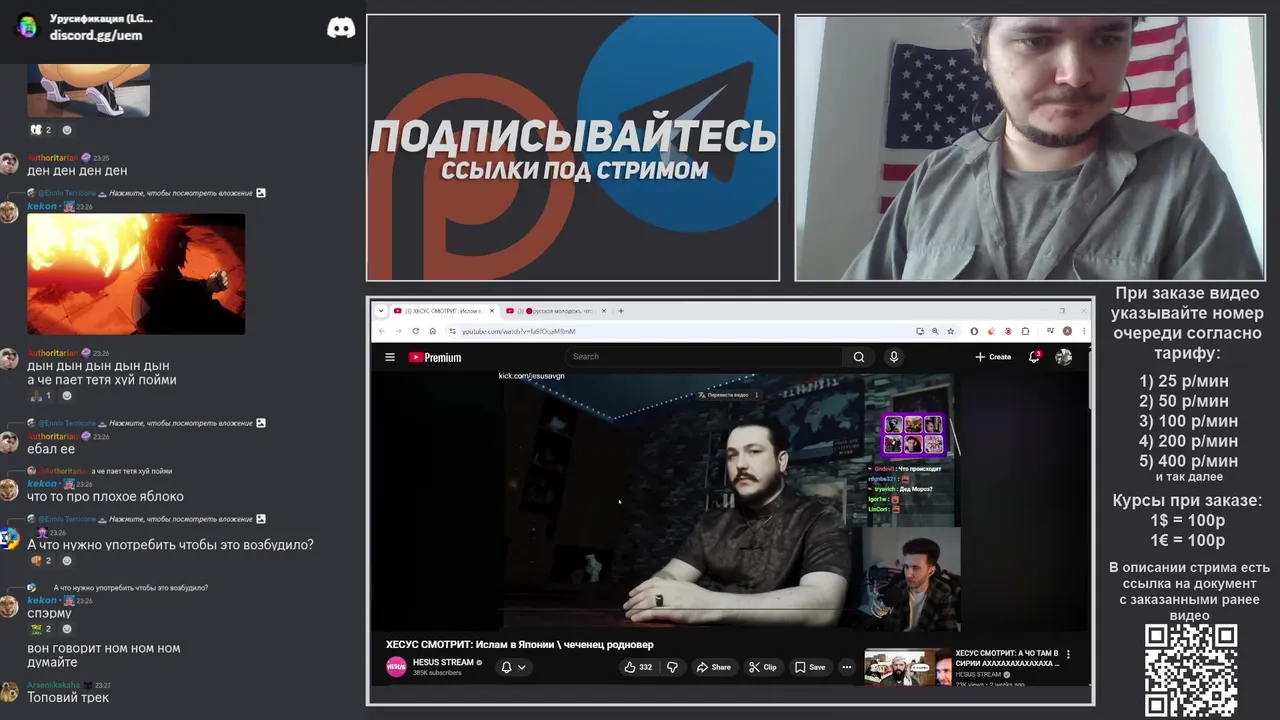Toggle reaction under 'А что нужно употребить' message
The height and width of the screenshot is (720, 1280).
click(41, 561)
